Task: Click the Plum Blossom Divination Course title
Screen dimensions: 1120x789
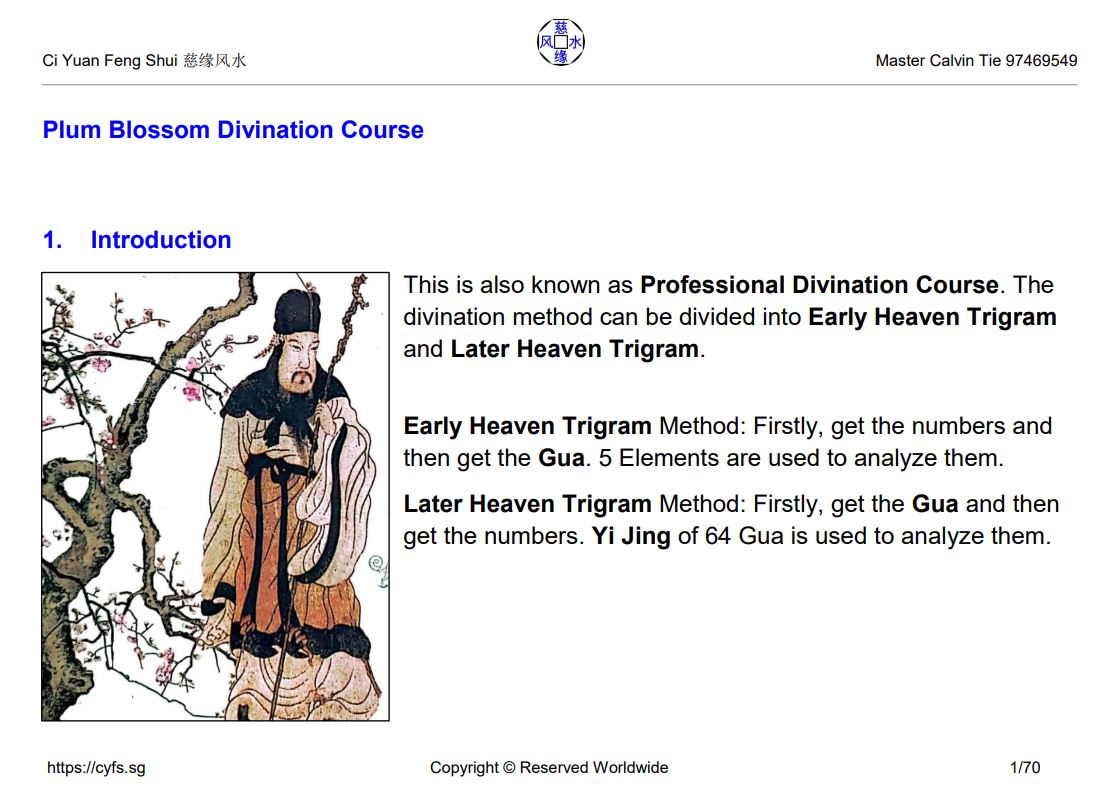Action: click(x=233, y=130)
